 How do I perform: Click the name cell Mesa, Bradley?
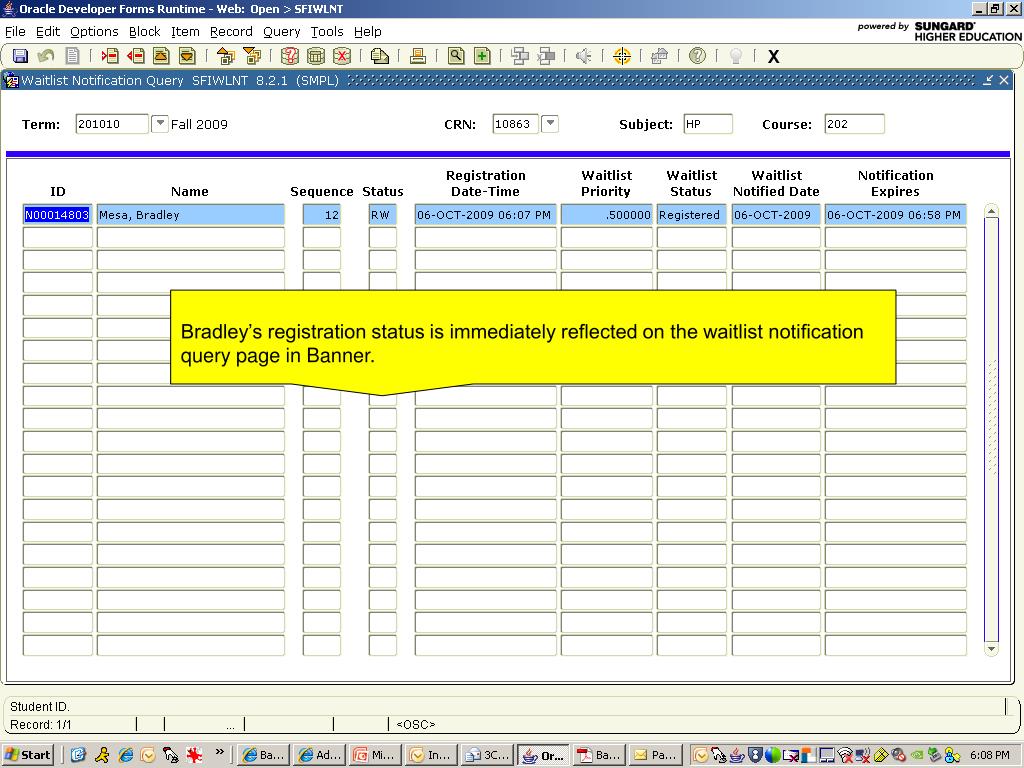(x=191, y=215)
